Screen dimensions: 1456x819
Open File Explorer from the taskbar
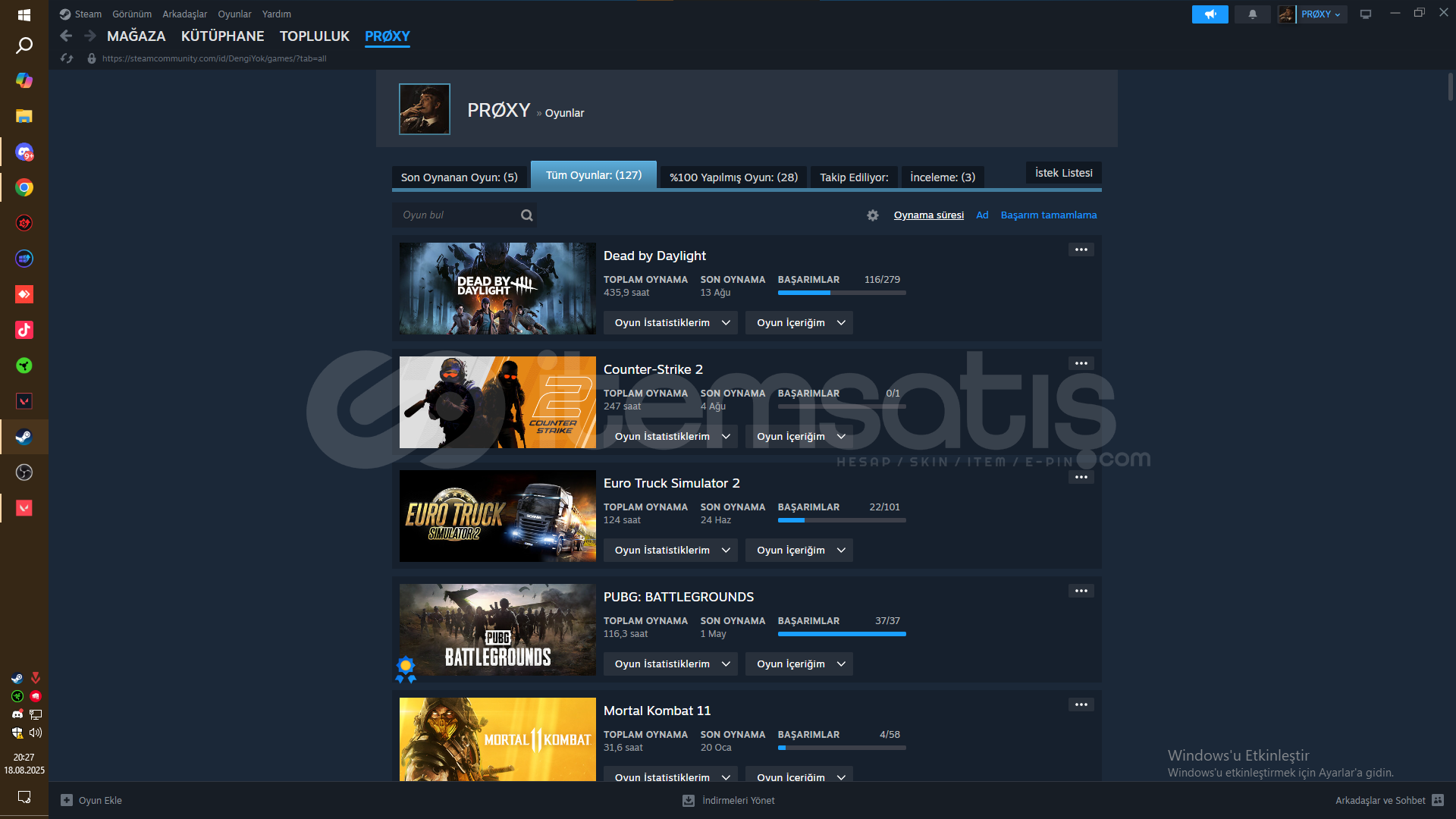pyautogui.click(x=24, y=116)
